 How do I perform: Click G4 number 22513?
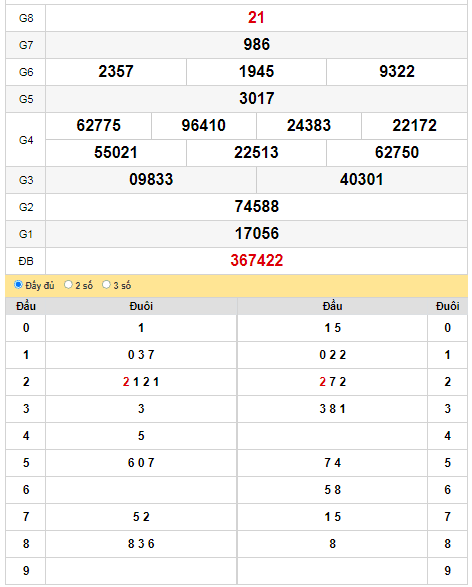(x=256, y=152)
